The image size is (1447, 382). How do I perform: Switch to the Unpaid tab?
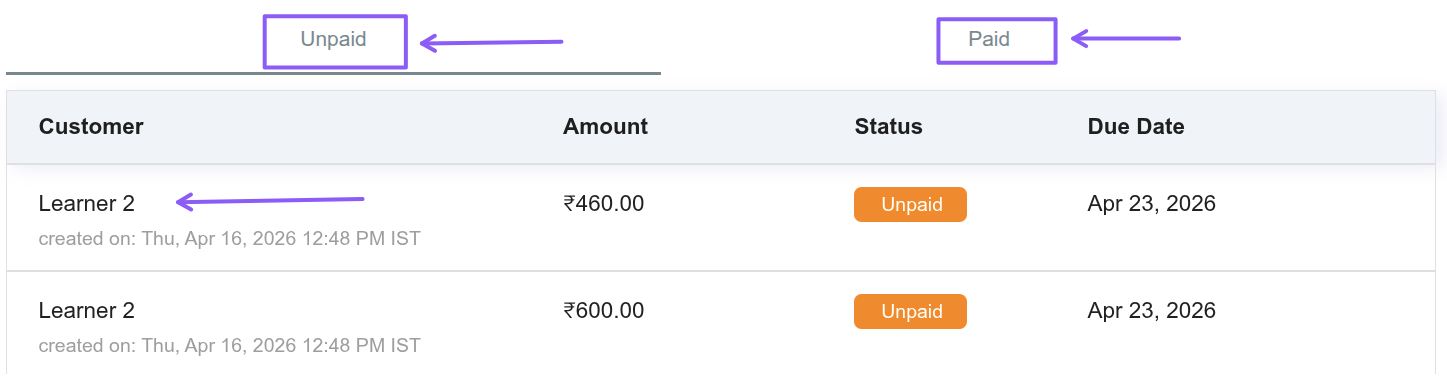(x=334, y=40)
